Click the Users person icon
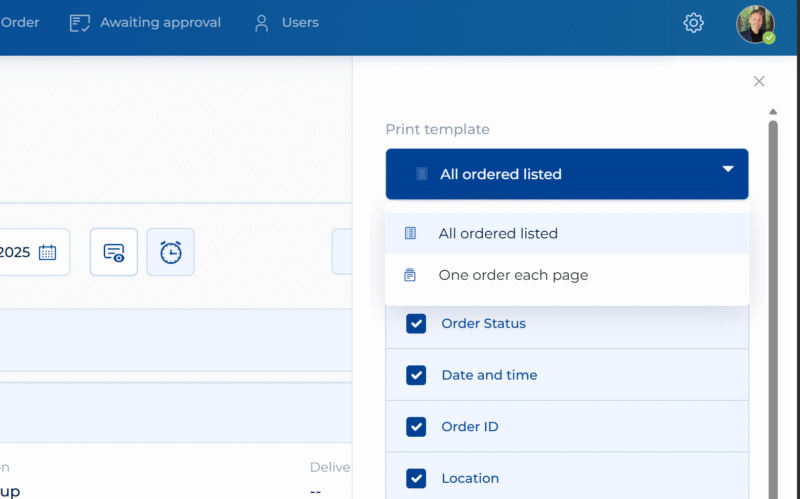The width and height of the screenshot is (800, 499). coord(261,23)
